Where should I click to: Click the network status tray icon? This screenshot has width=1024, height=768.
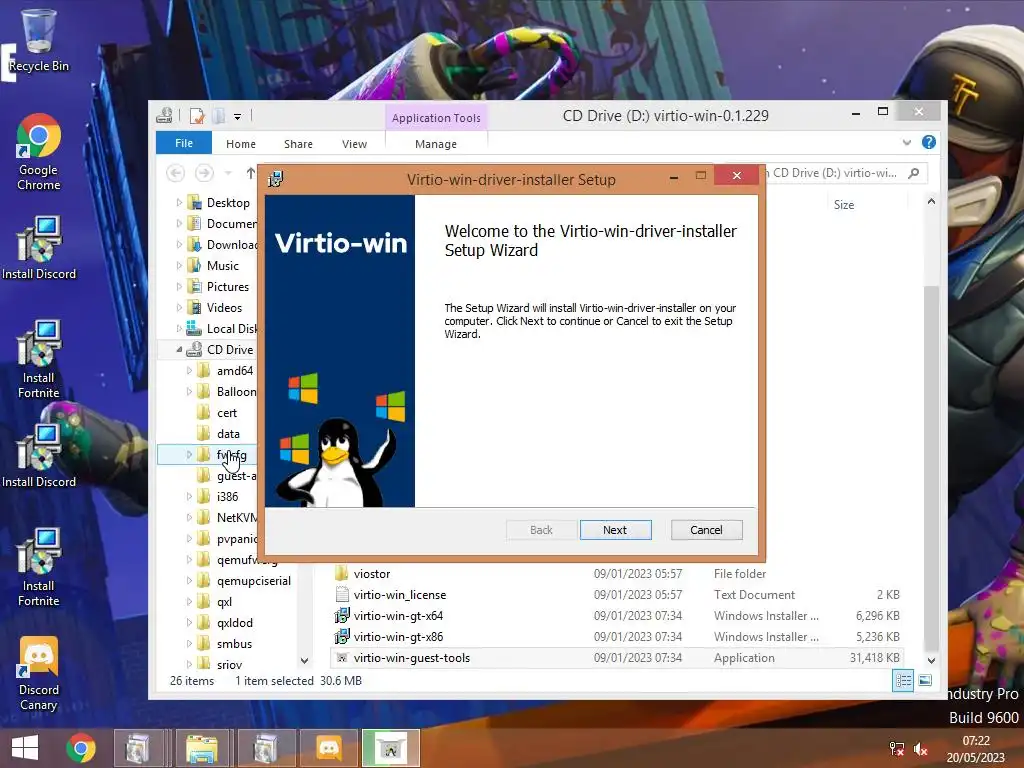pos(897,749)
